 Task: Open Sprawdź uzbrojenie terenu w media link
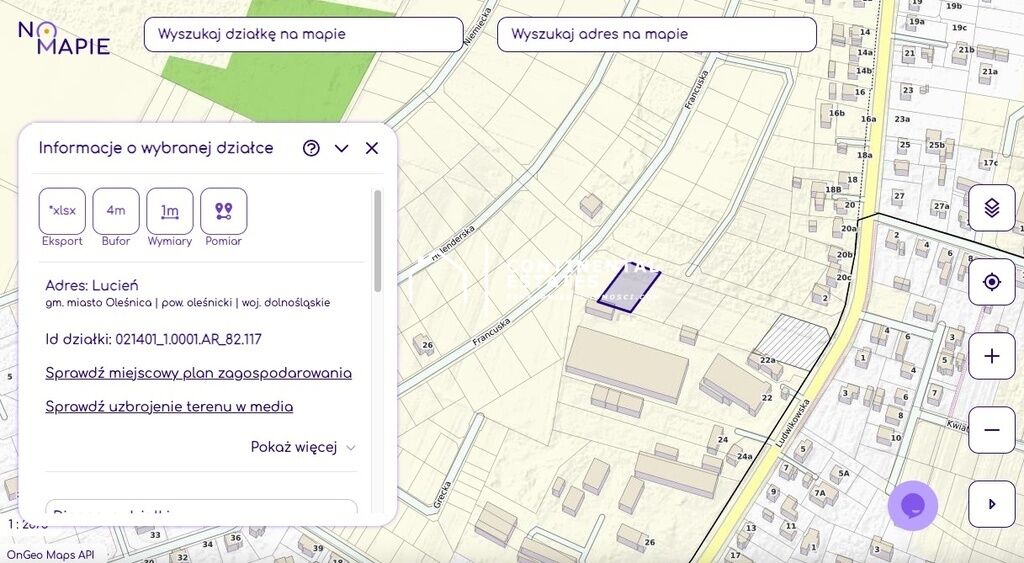coord(169,407)
